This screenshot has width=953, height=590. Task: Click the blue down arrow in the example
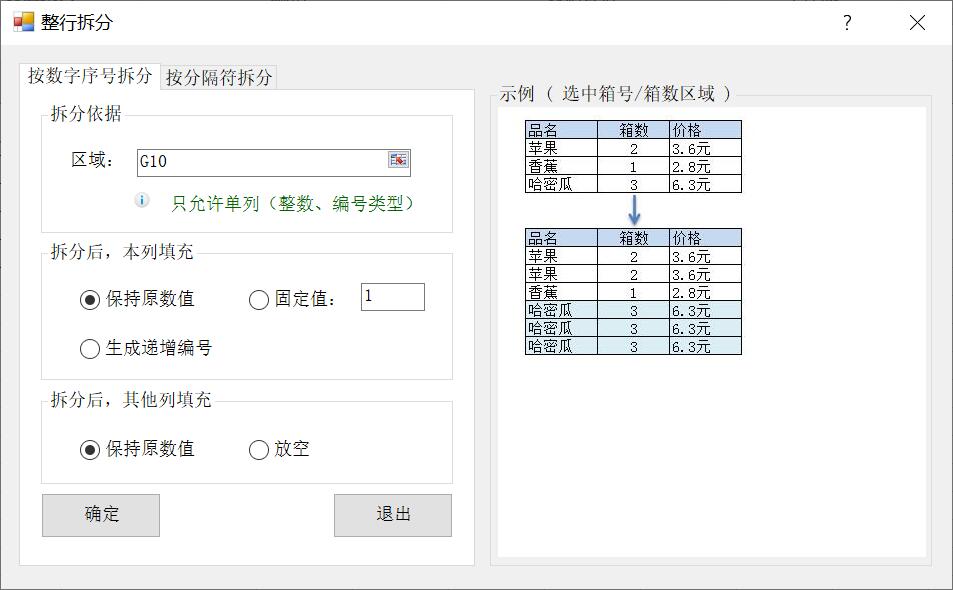coord(634,210)
